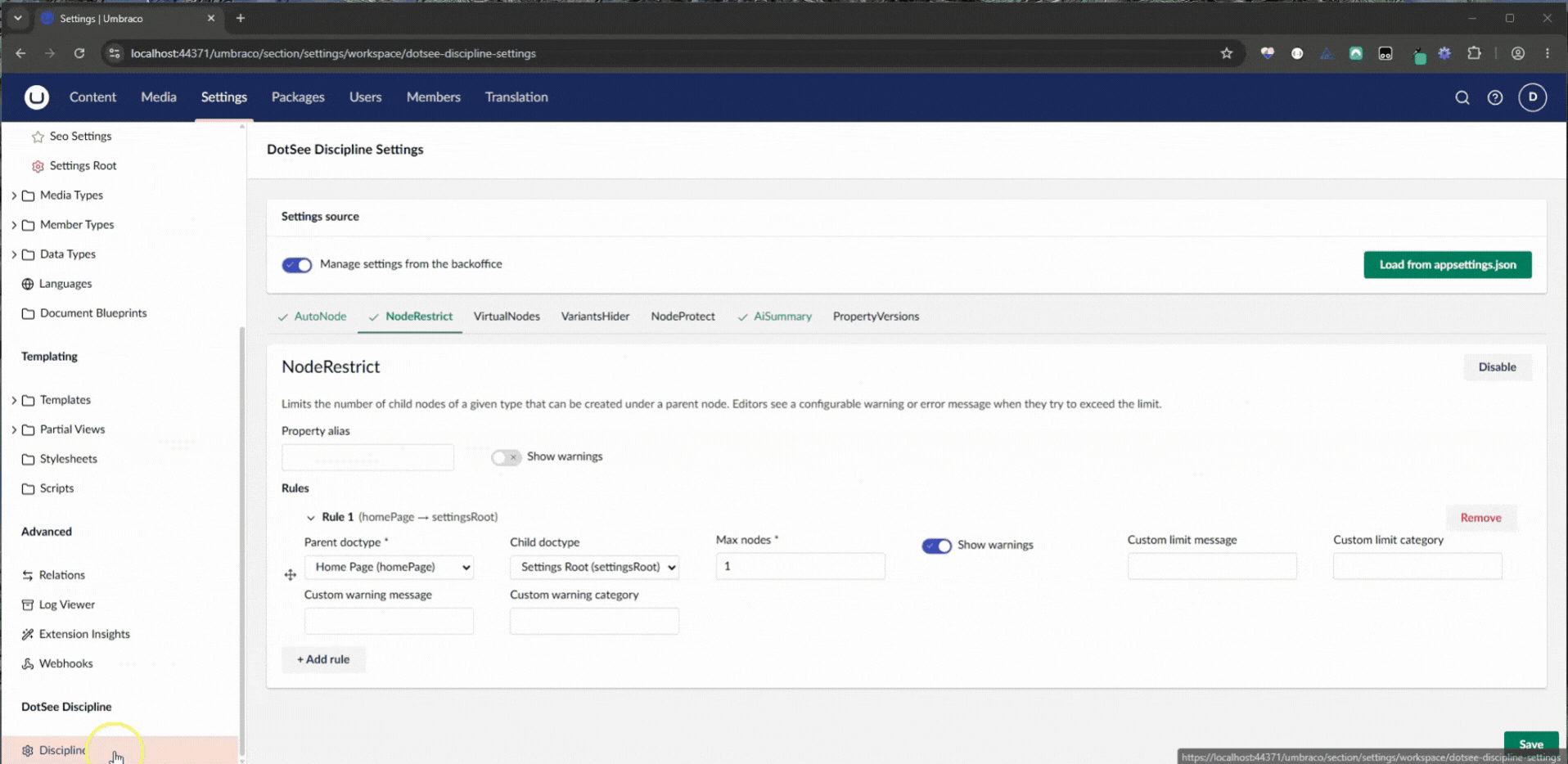Open the Translation section
The image size is (1568, 764).
click(x=516, y=97)
